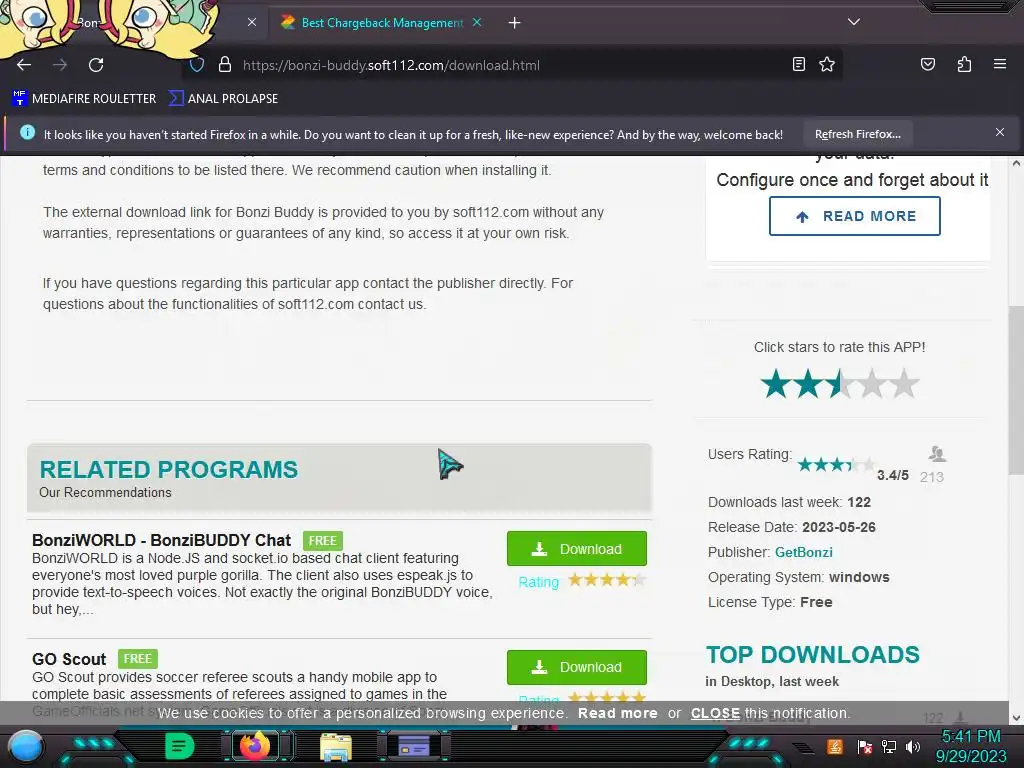The width and height of the screenshot is (1024, 768).
Task: Click the READ MORE button
Action: point(854,216)
